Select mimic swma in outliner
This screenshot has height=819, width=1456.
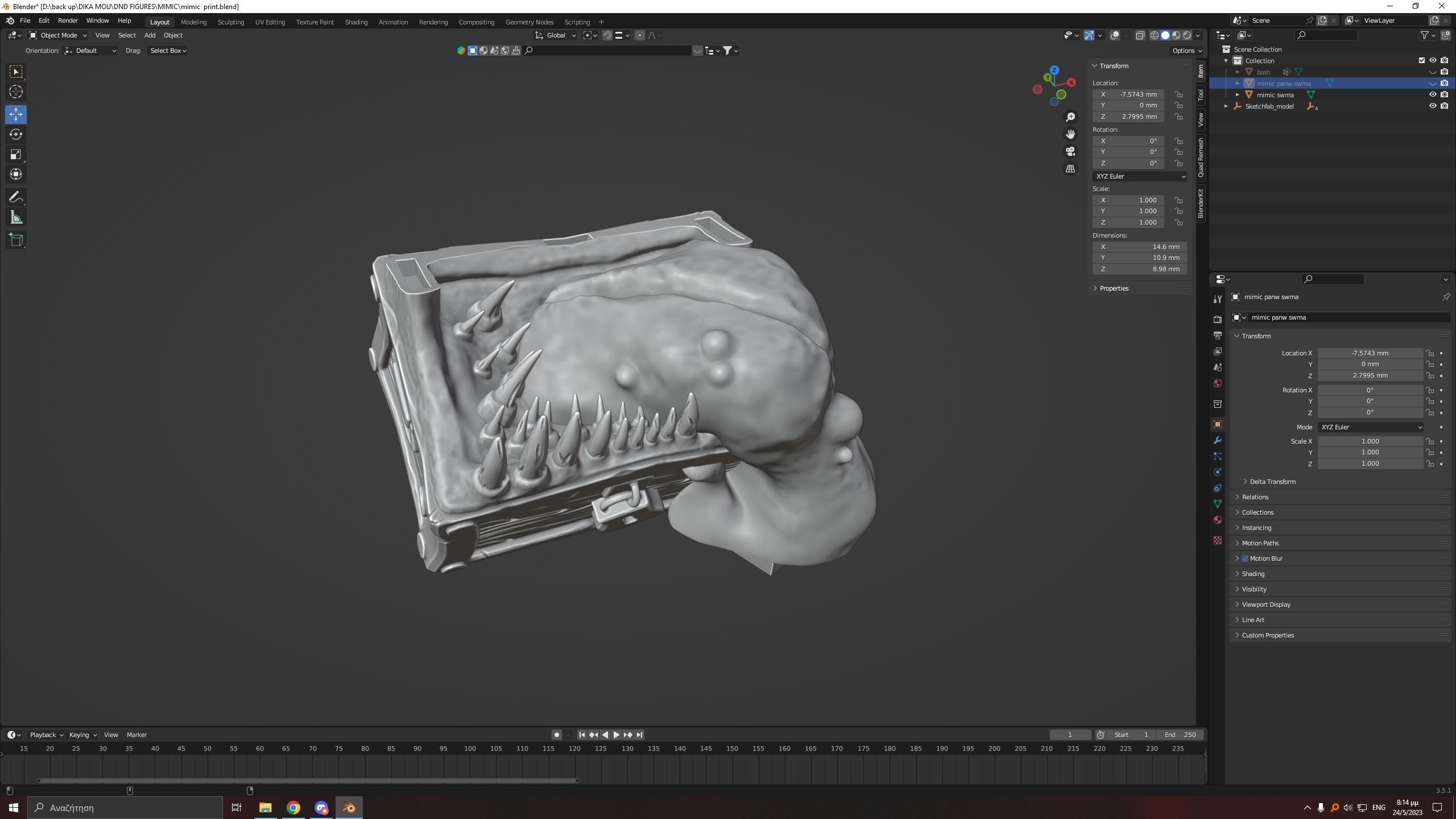point(1275,95)
